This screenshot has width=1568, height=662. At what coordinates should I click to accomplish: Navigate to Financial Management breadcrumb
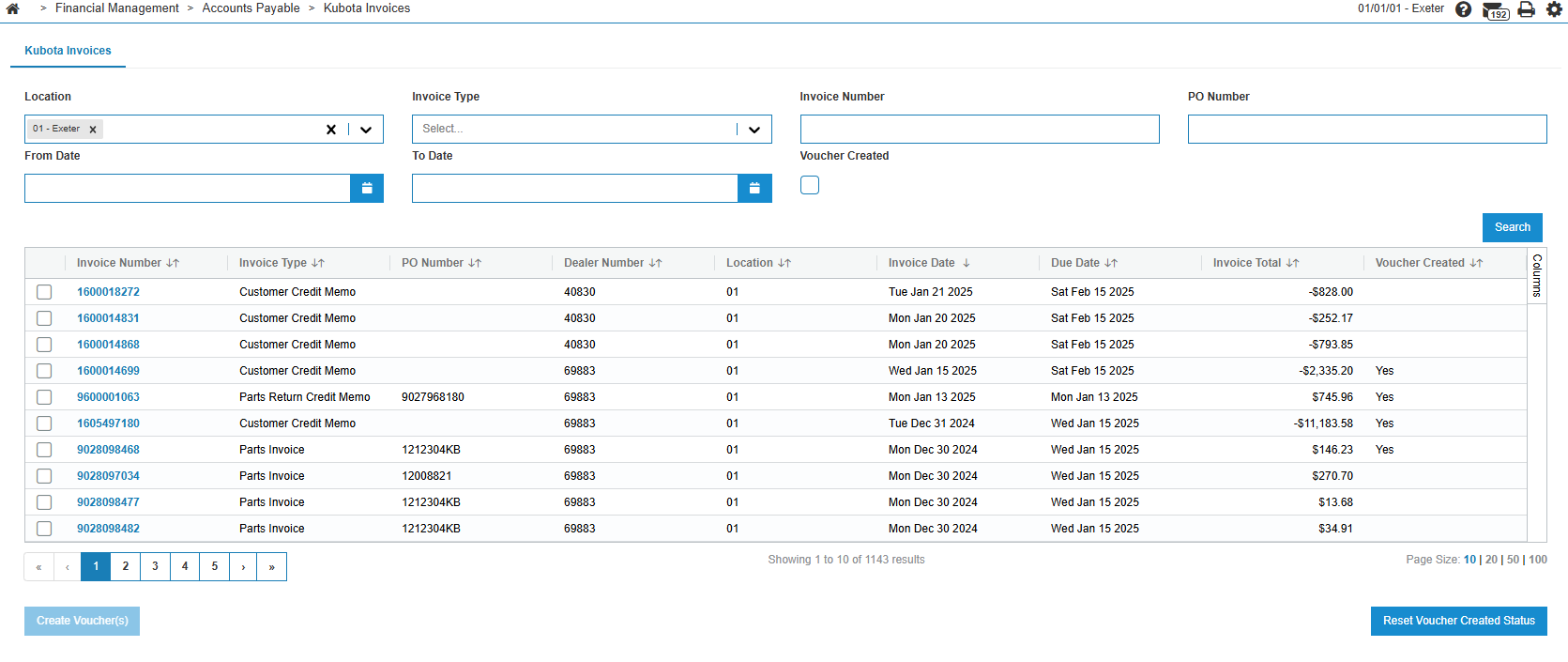pyautogui.click(x=117, y=8)
